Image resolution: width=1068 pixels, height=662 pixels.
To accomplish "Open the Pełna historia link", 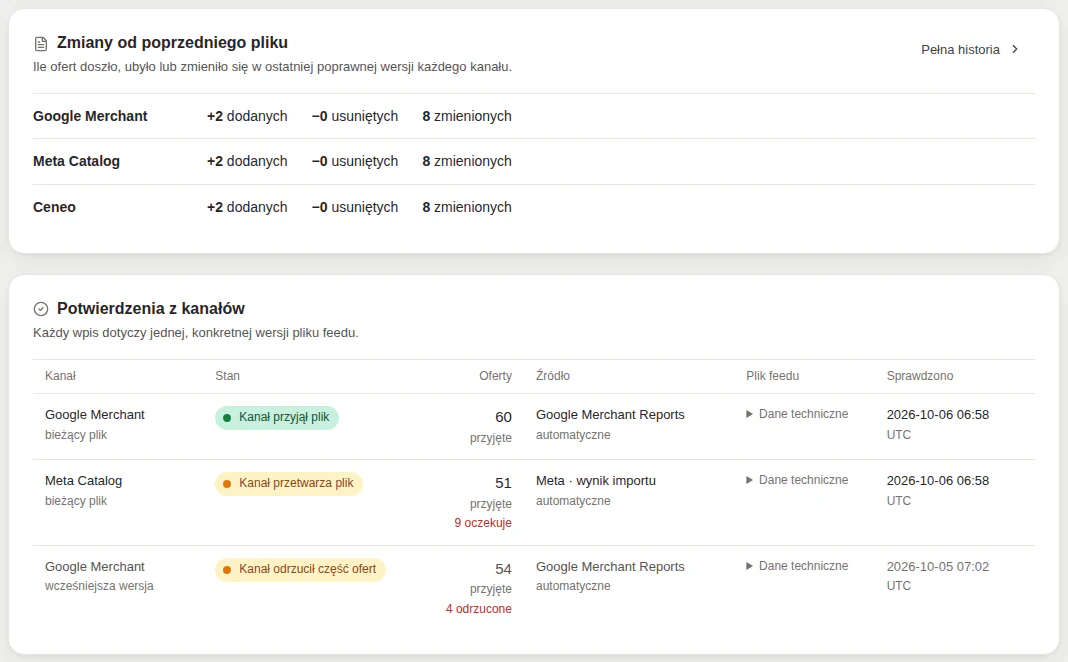I will [970, 50].
